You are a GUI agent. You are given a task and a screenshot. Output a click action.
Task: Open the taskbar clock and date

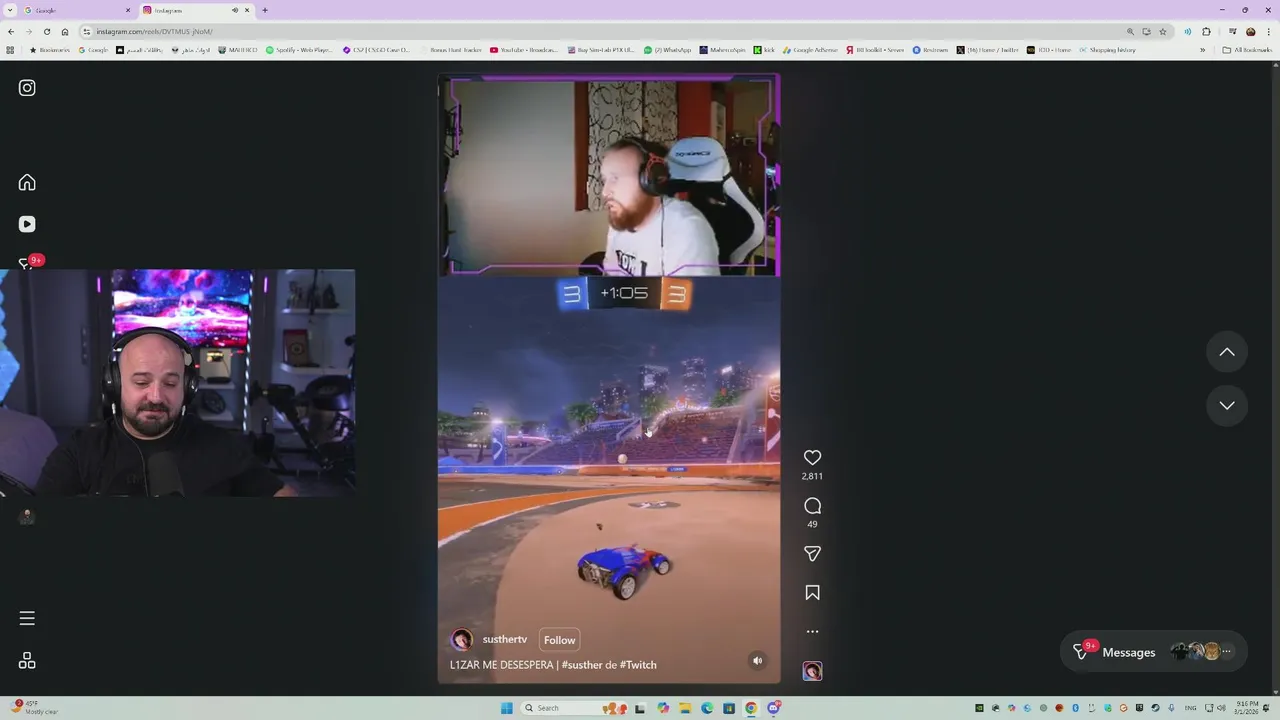(x=1247, y=707)
